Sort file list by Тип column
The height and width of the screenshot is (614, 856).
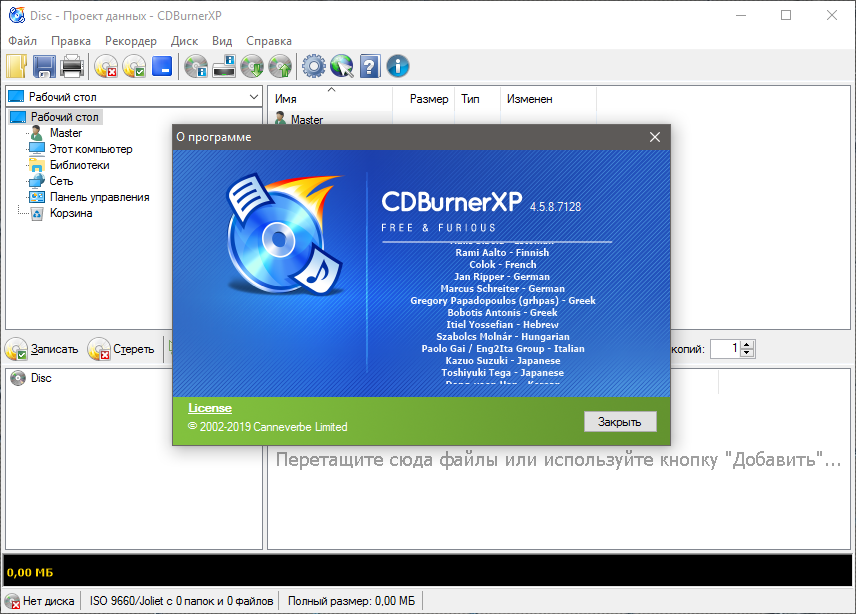point(478,99)
